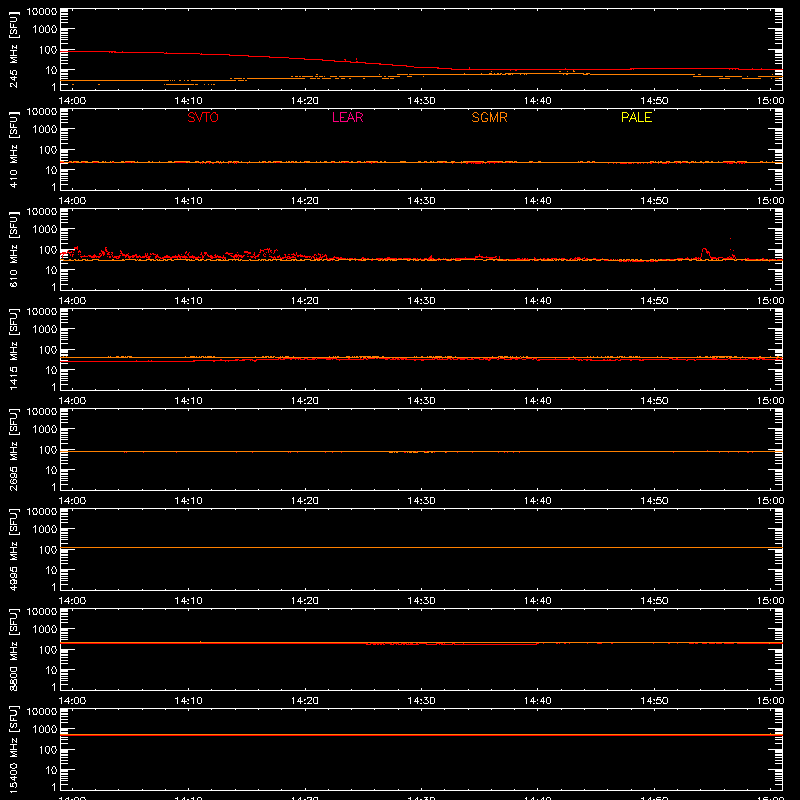Viewport: 800px width, 800px height.
Task: Click the pink LEAR station label
Action: click(x=347, y=117)
